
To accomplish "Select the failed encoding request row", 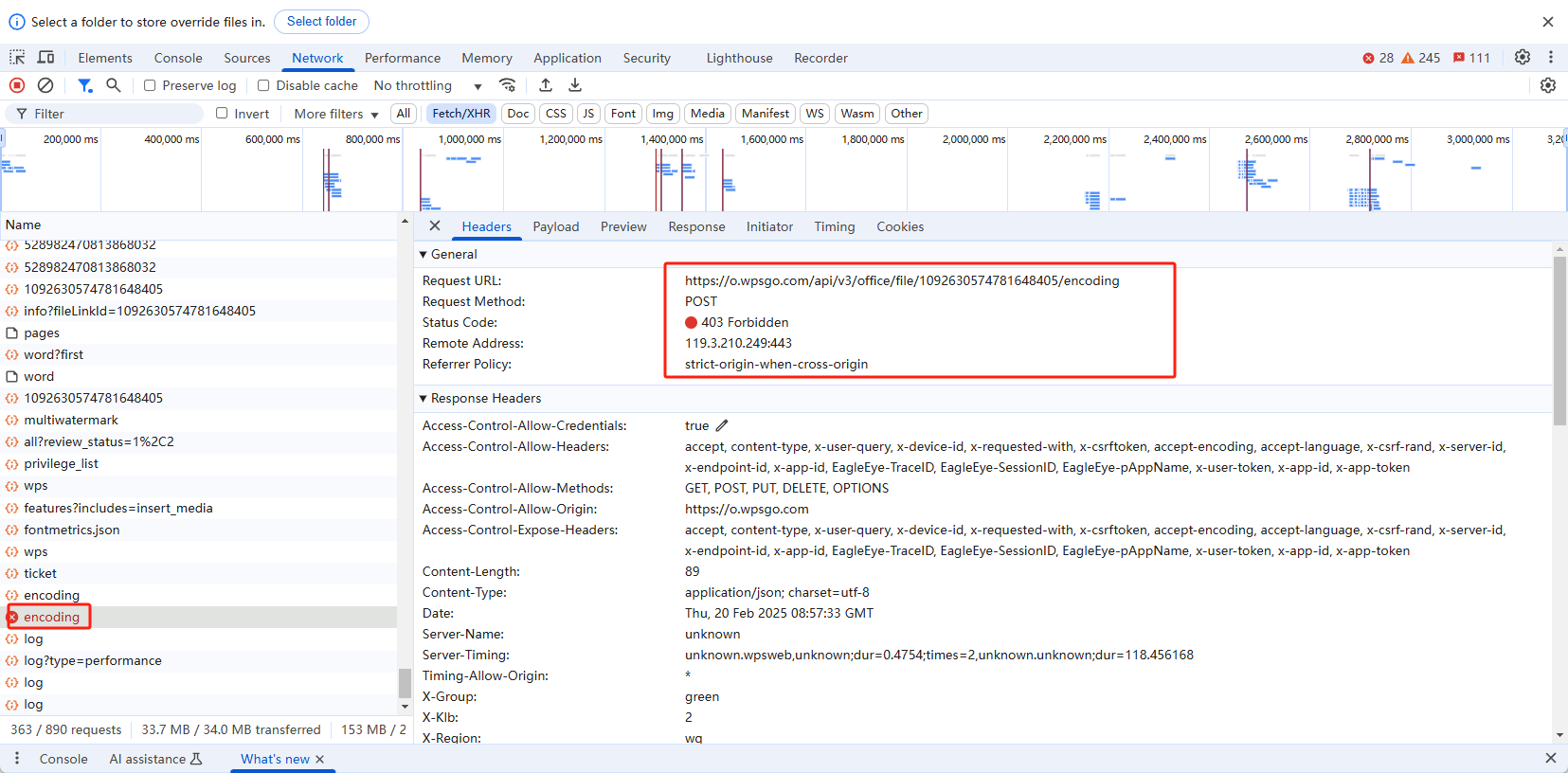I will [x=201, y=617].
